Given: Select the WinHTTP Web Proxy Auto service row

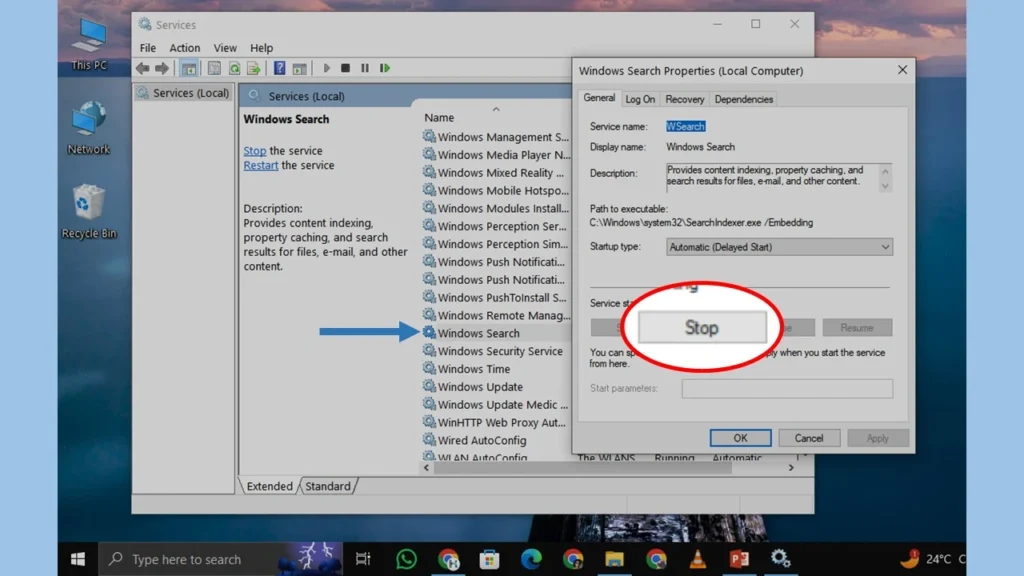Looking at the screenshot, I should pos(496,423).
